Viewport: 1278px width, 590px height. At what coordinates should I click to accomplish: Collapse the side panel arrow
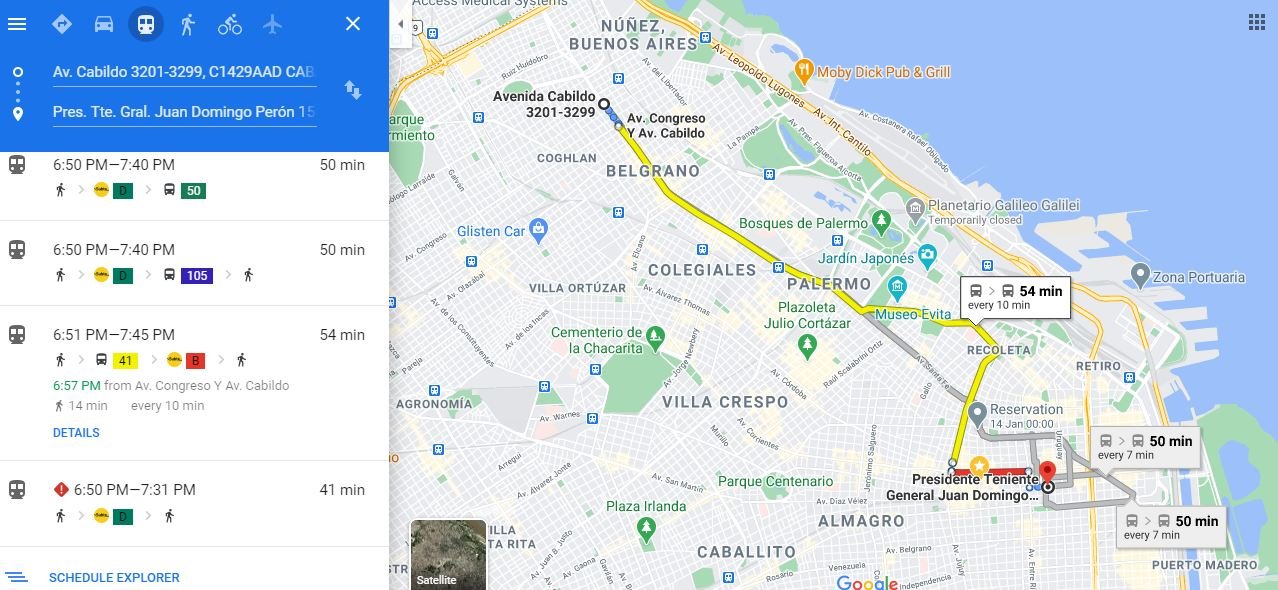pos(400,24)
